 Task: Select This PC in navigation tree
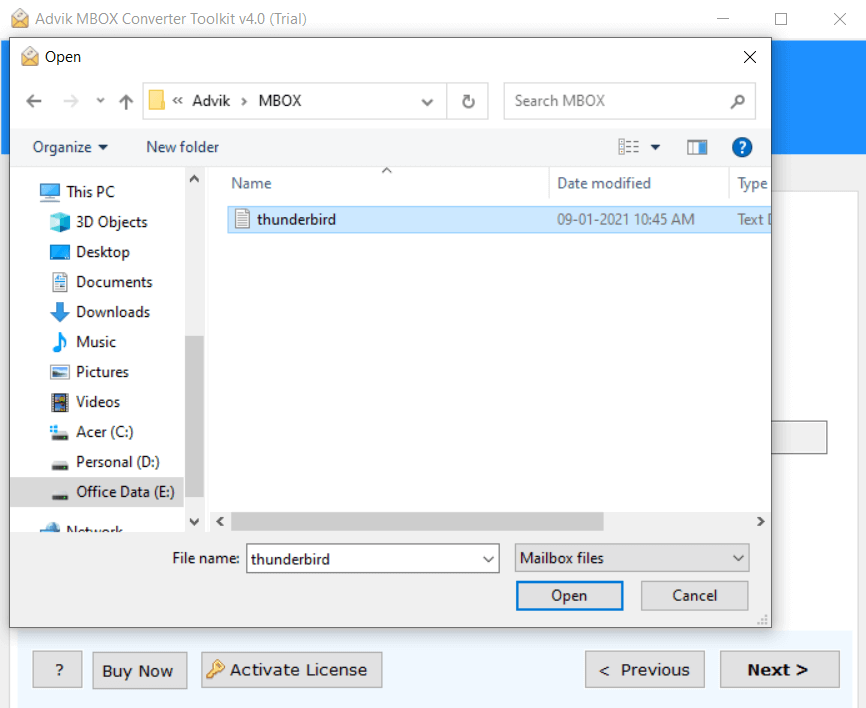click(77, 192)
